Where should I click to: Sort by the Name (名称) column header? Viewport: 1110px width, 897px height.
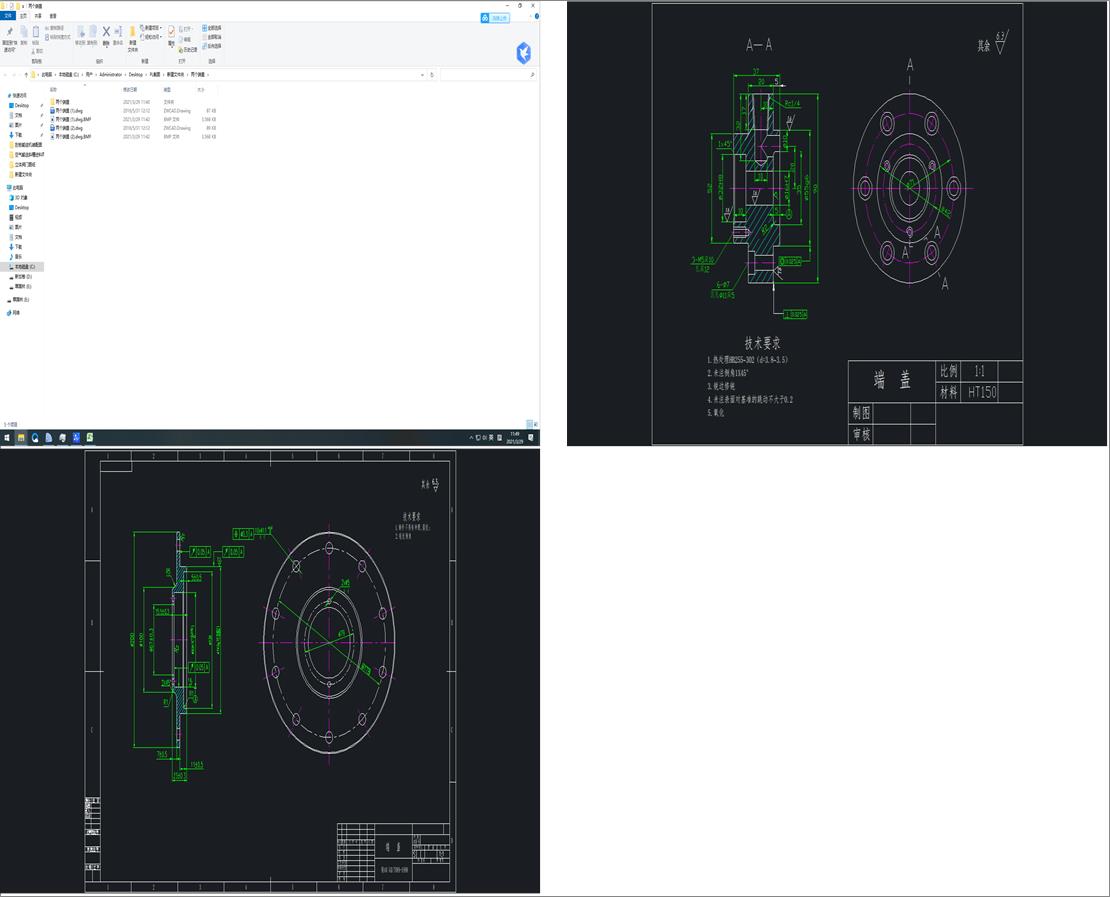[x=53, y=90]
